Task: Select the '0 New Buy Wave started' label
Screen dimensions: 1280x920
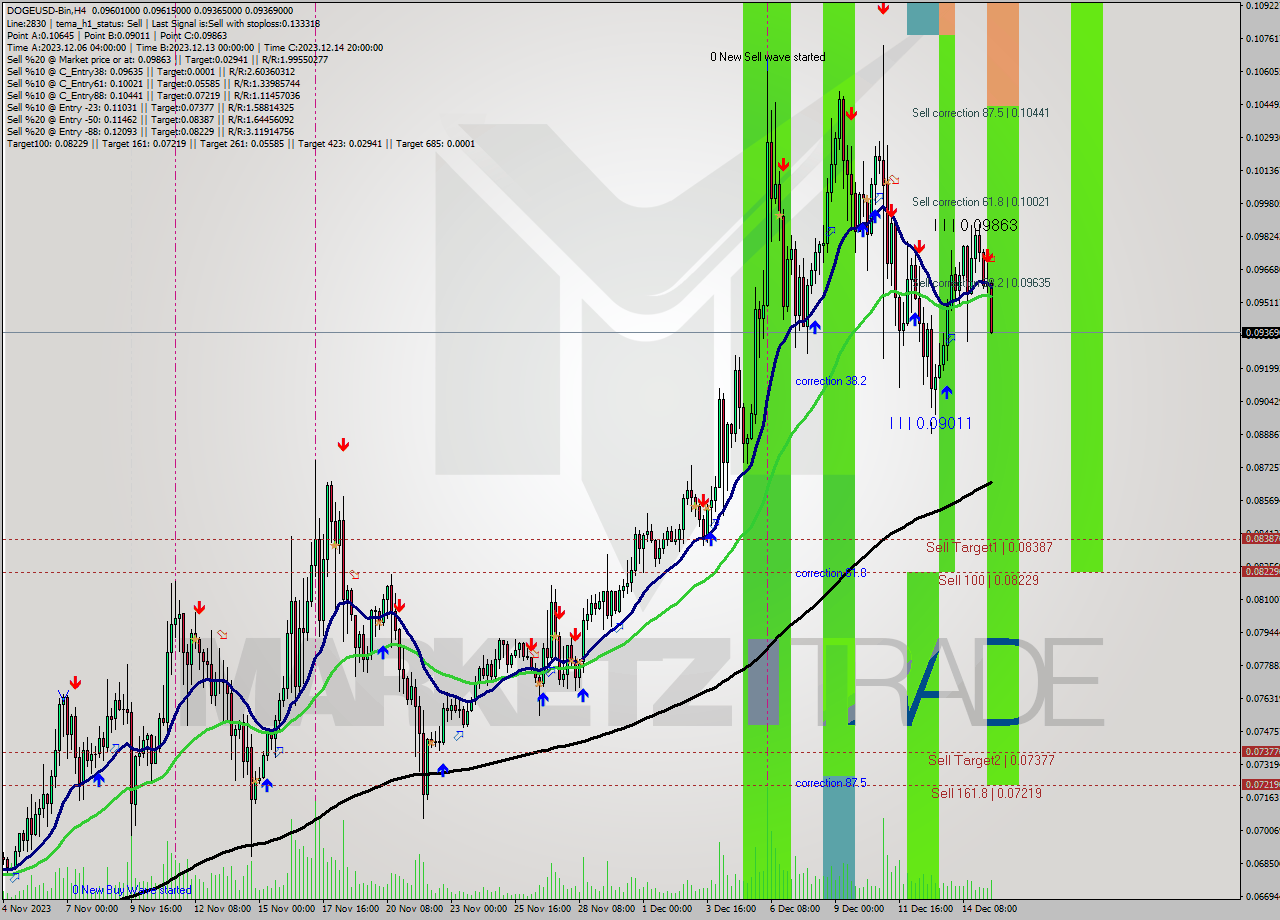Action: [132, 890]
